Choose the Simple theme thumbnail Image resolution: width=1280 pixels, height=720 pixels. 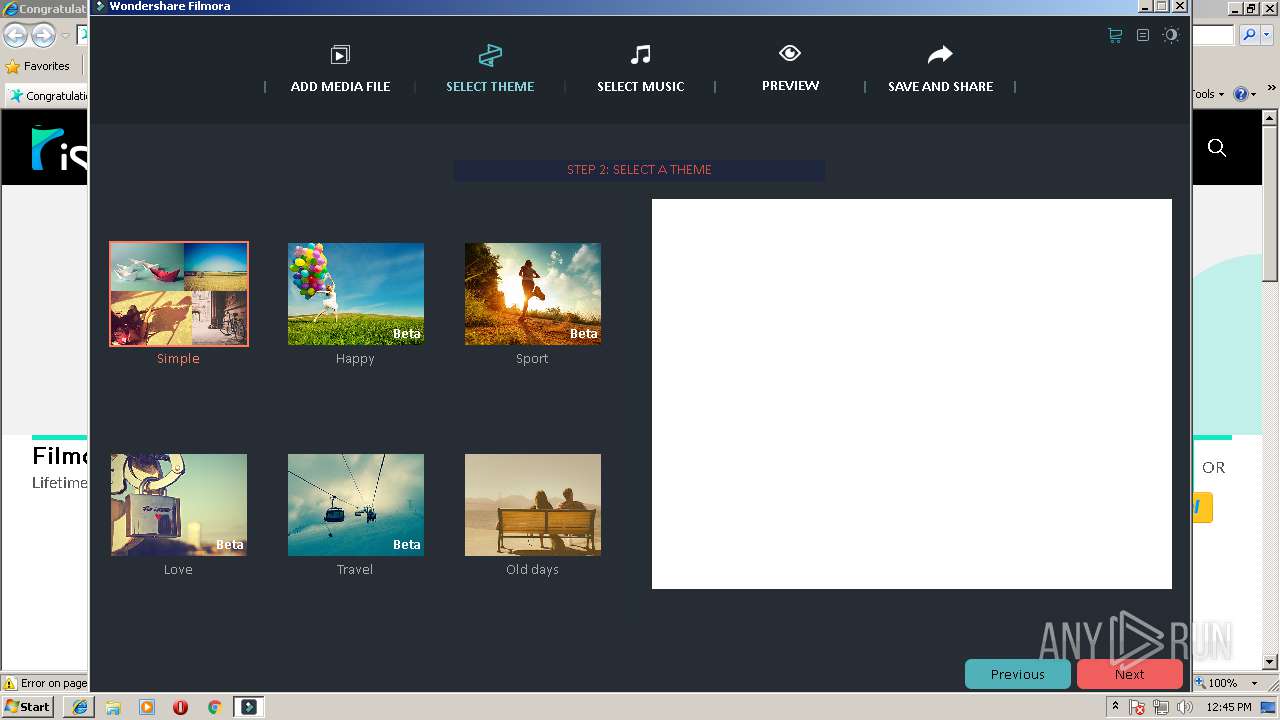click(179, 294)
